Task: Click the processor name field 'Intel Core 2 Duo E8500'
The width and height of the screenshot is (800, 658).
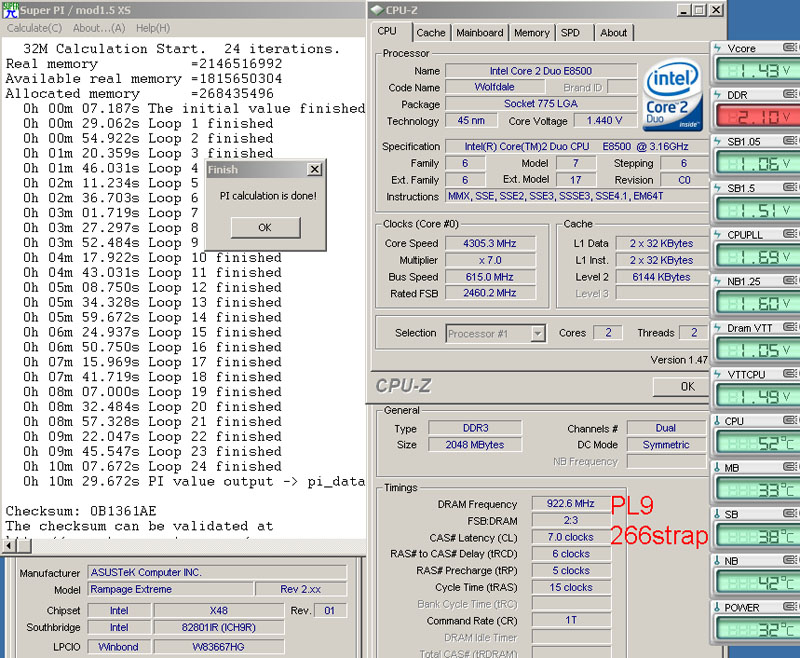Action: point(541,70)
